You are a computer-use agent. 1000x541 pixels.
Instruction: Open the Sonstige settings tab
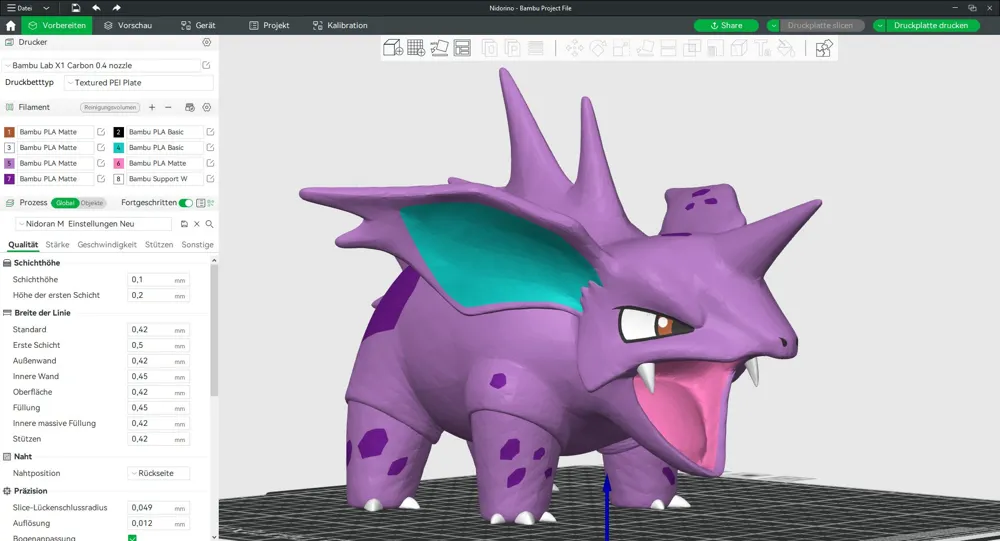tap(197, 244)
